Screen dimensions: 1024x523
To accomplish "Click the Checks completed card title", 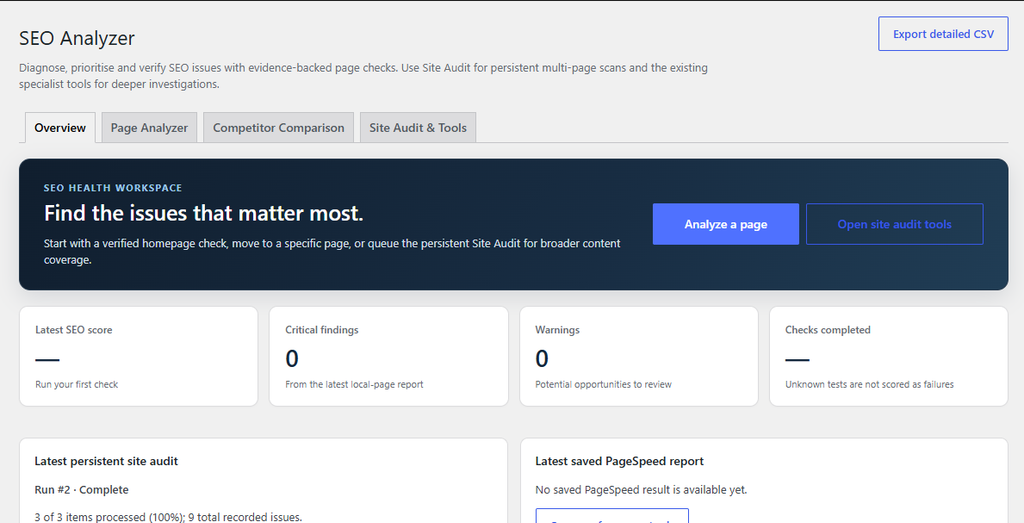I will coord(827,330).
